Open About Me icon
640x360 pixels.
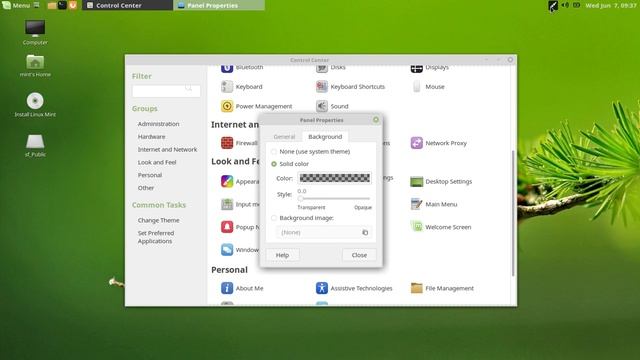tap(227, 288)
